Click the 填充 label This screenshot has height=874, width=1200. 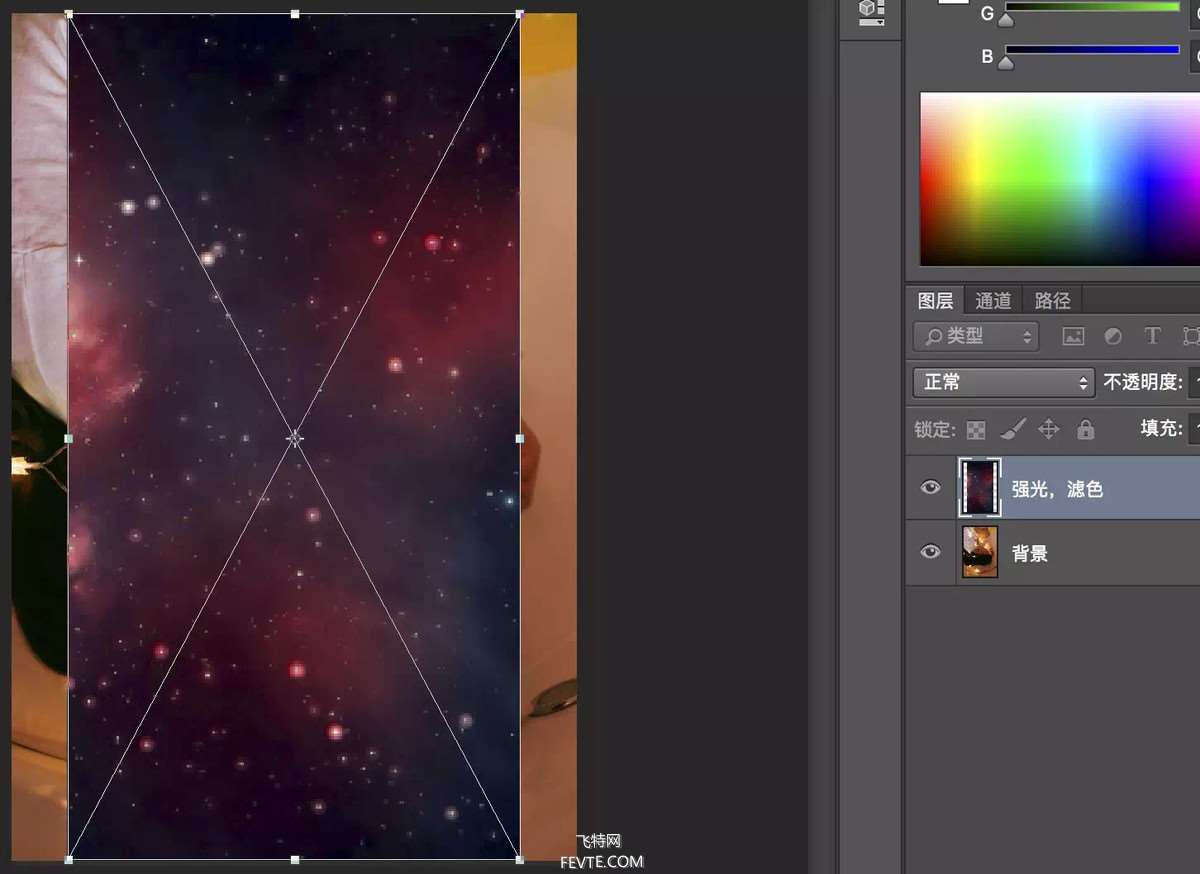pos(1162,428)
